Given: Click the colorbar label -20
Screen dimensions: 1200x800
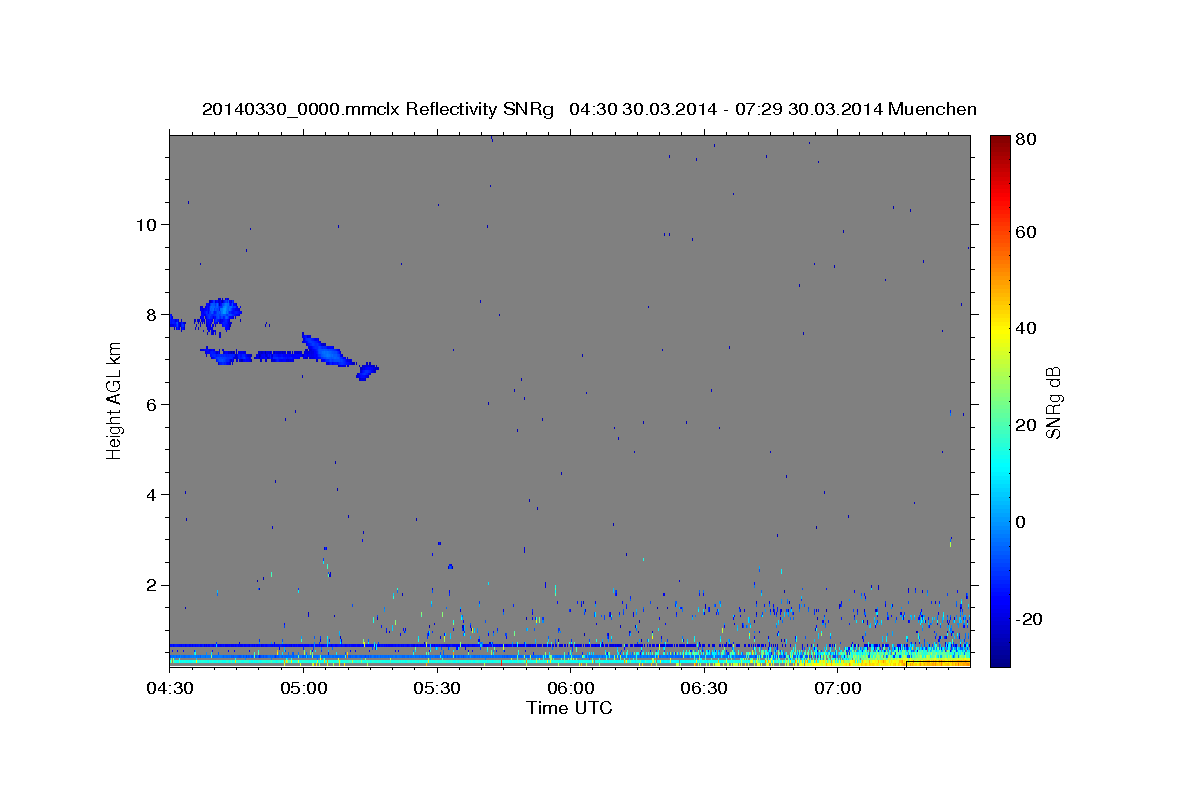Looking at the screenshot, I should click(x=1030, y=619).
